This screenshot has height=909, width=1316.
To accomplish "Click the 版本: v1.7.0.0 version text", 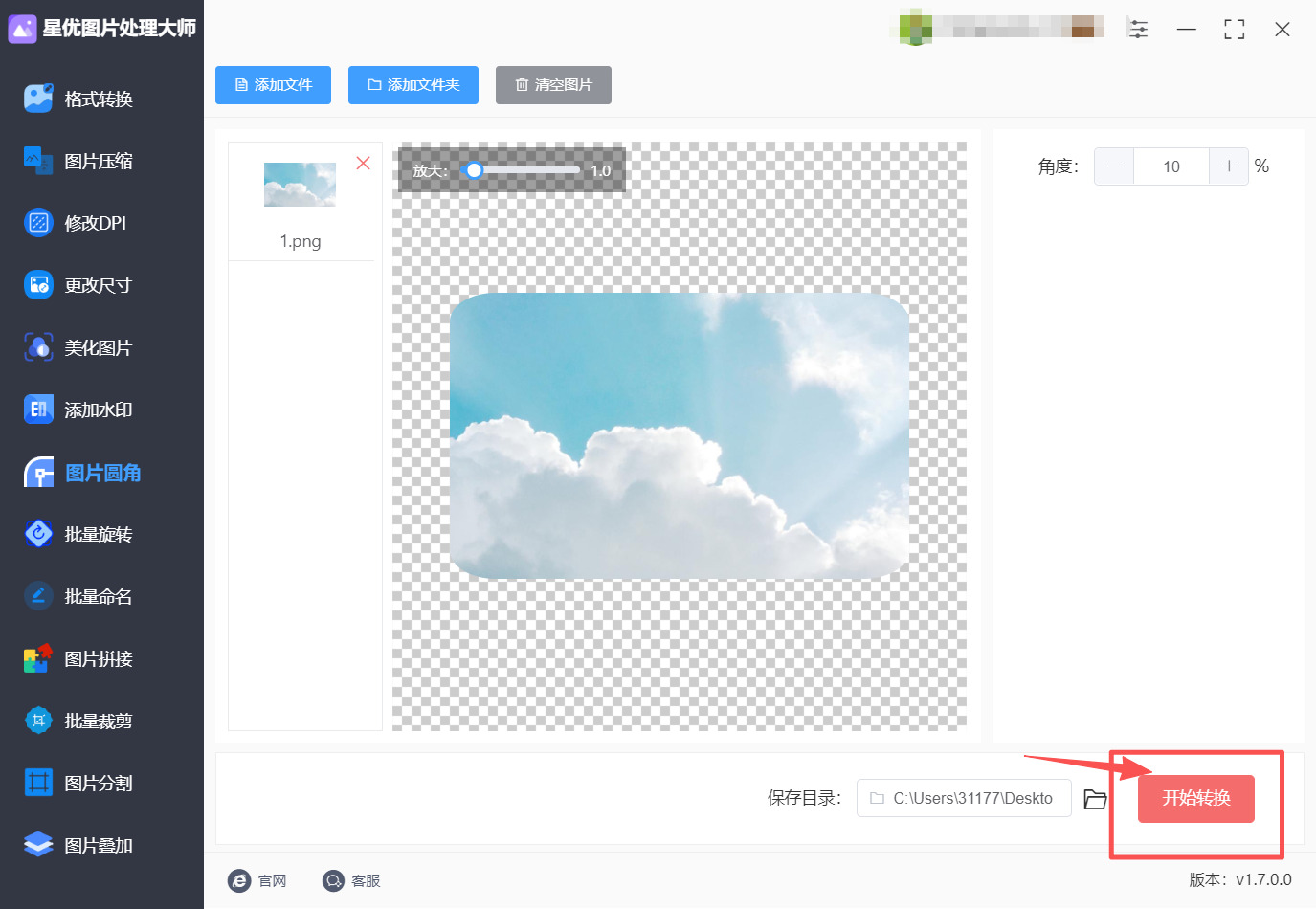I will 1240,879.
